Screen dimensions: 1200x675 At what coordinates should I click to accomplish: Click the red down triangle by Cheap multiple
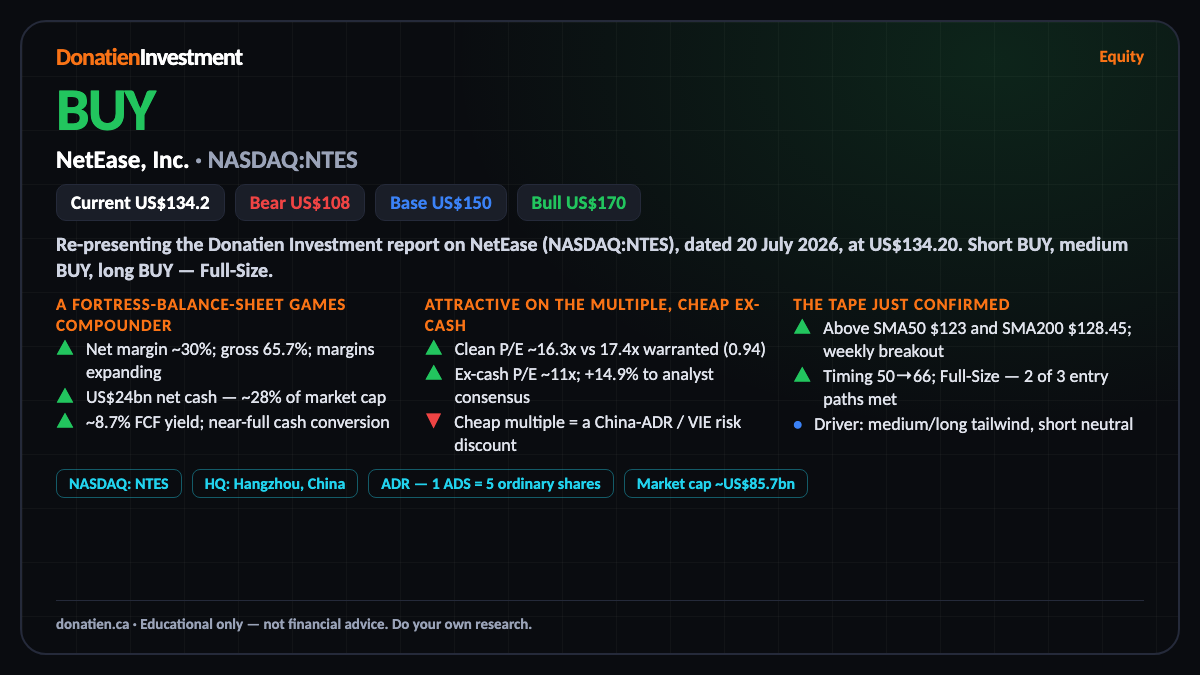pyautogui.click(x=433, y=421)
